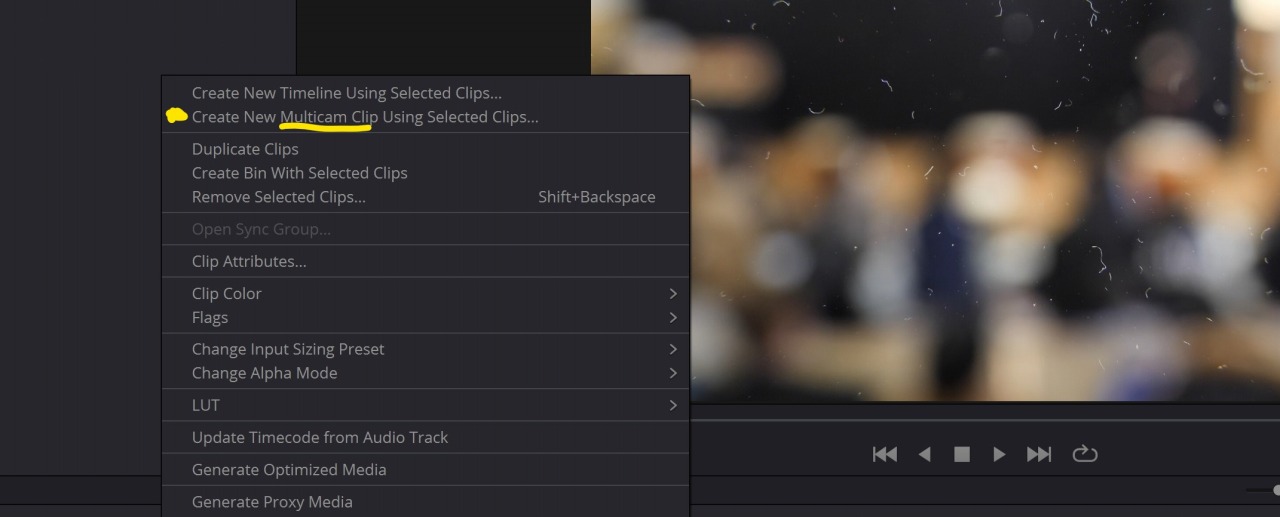This screenshot has height=517, width=1280.
Task: Click Generate Proxy Media
Action: [x=272, y=501]
